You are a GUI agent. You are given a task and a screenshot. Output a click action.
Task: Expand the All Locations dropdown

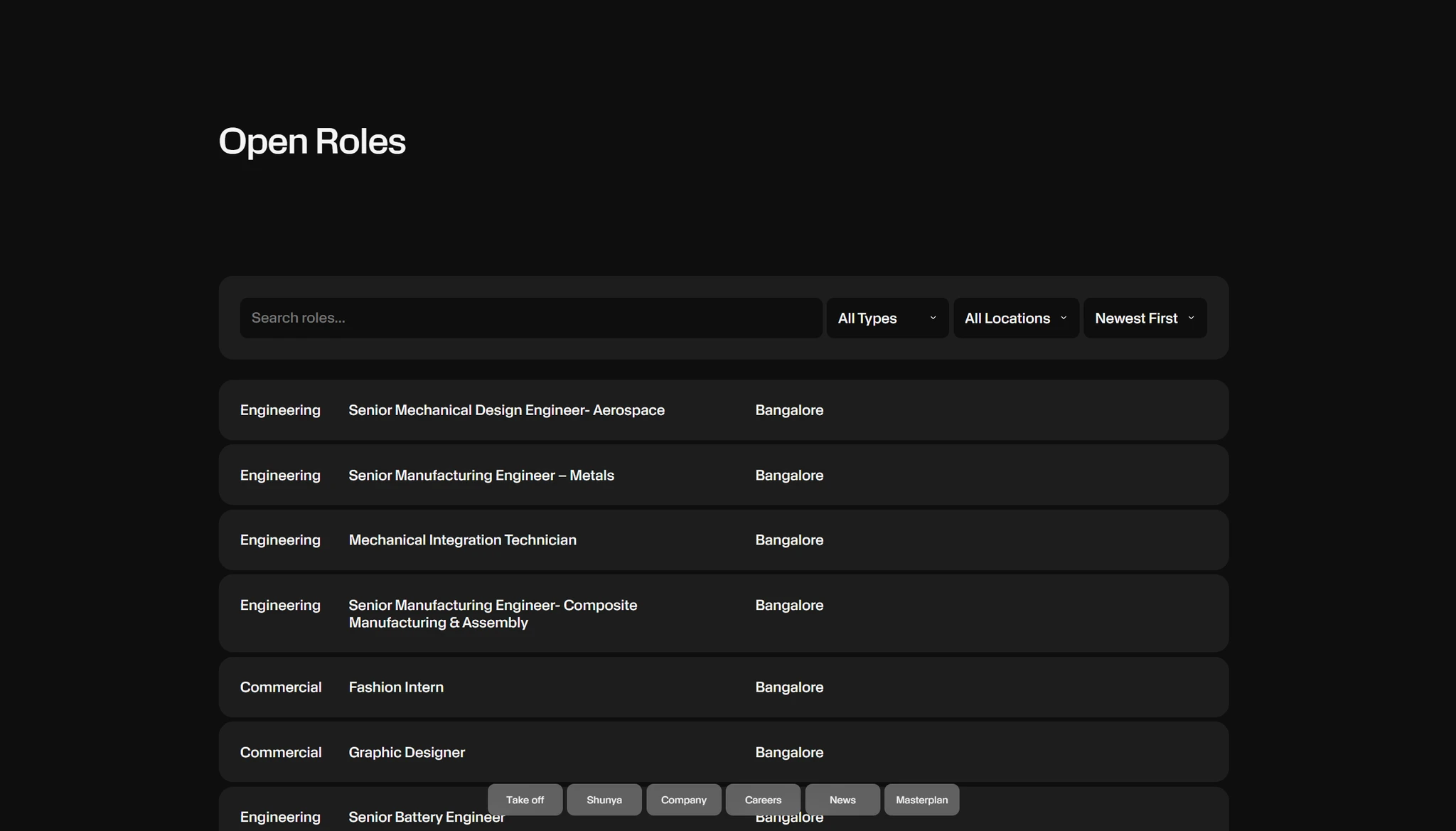pos(1007,318)
